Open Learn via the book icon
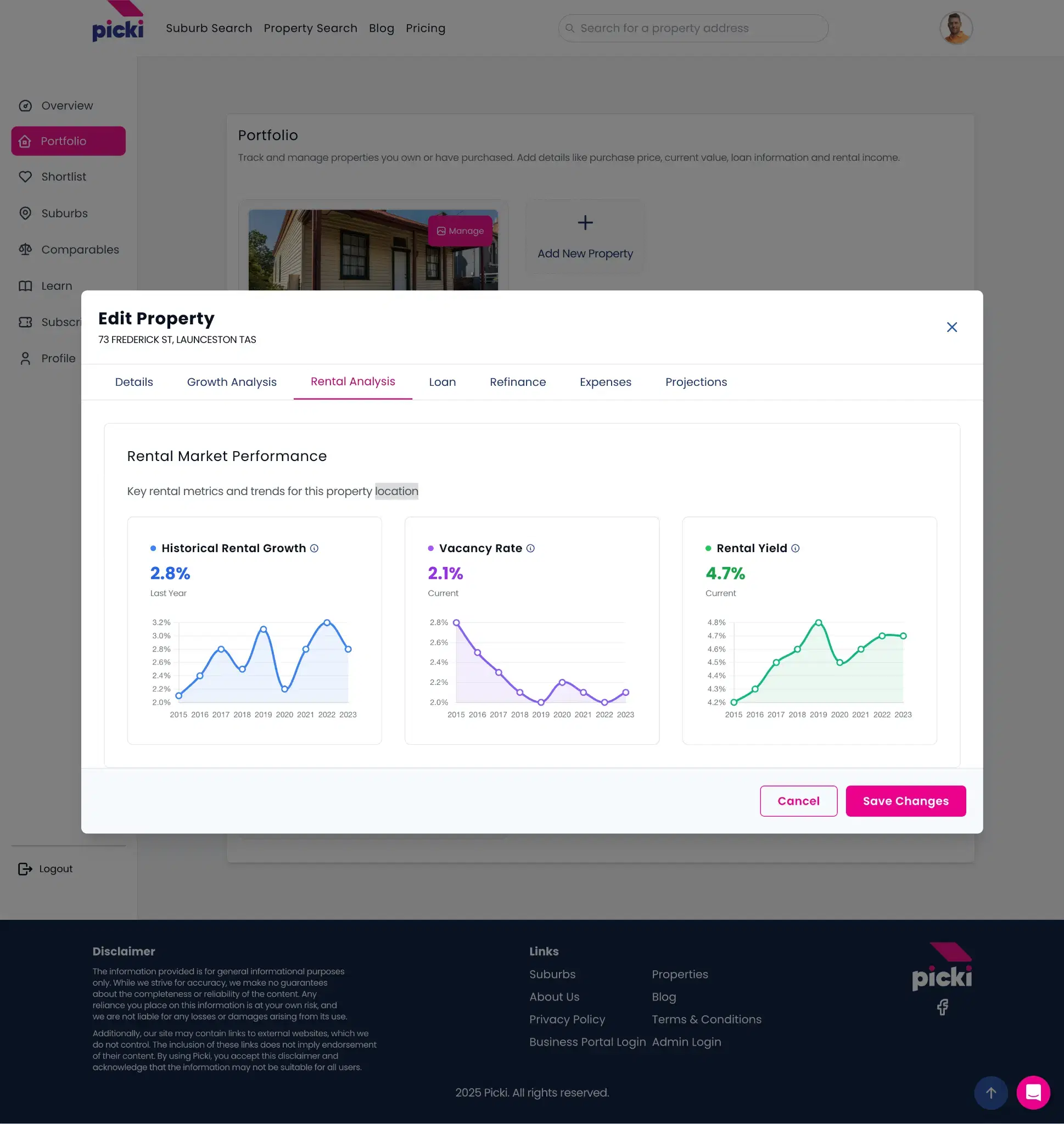1064x1124 pixels. pyautogui.click(x=25, y=286)
